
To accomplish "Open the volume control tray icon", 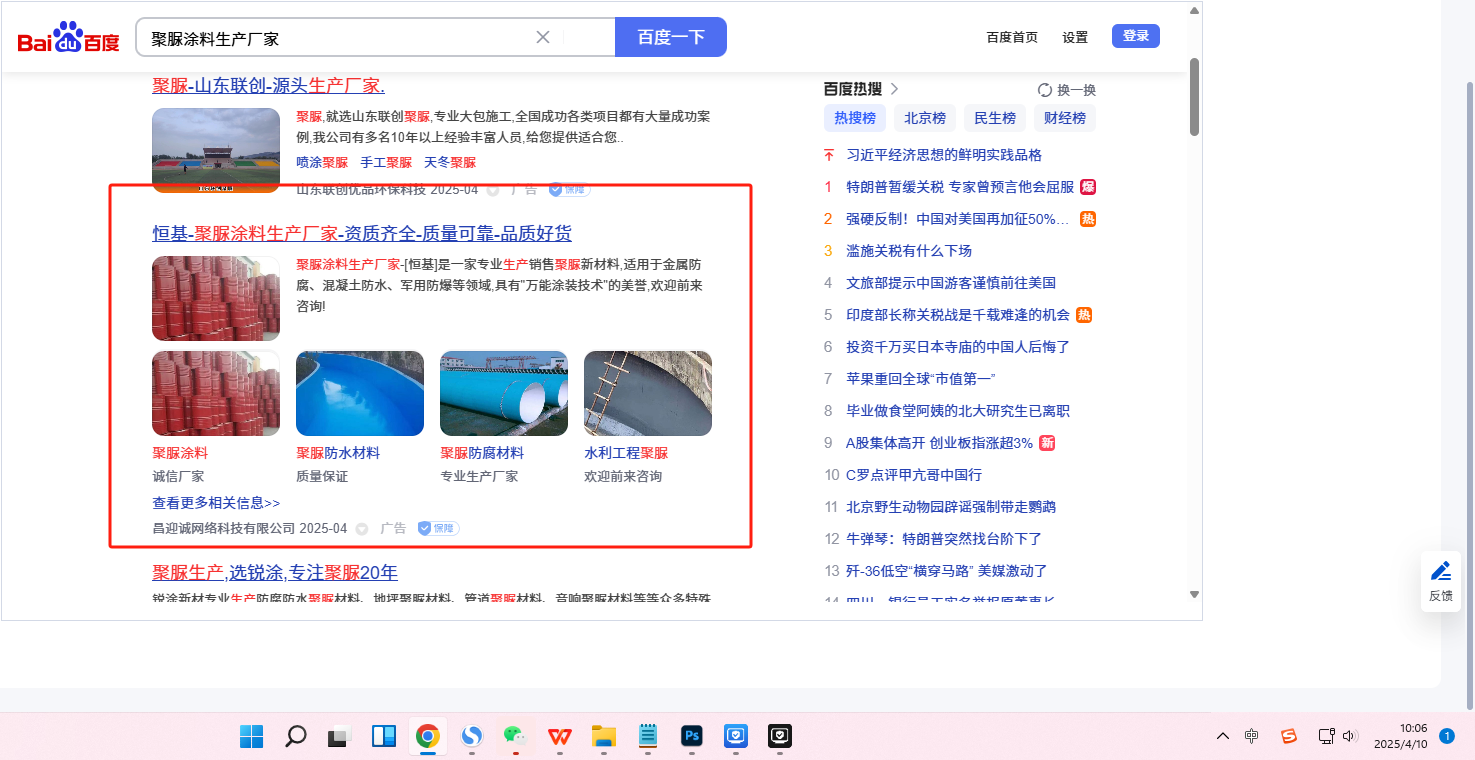I will point(1350,737).
